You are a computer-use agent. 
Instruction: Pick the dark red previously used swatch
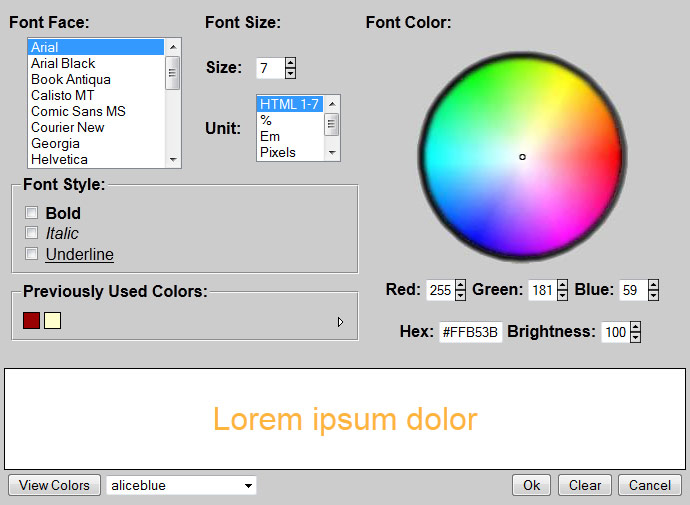pos(31,320)
